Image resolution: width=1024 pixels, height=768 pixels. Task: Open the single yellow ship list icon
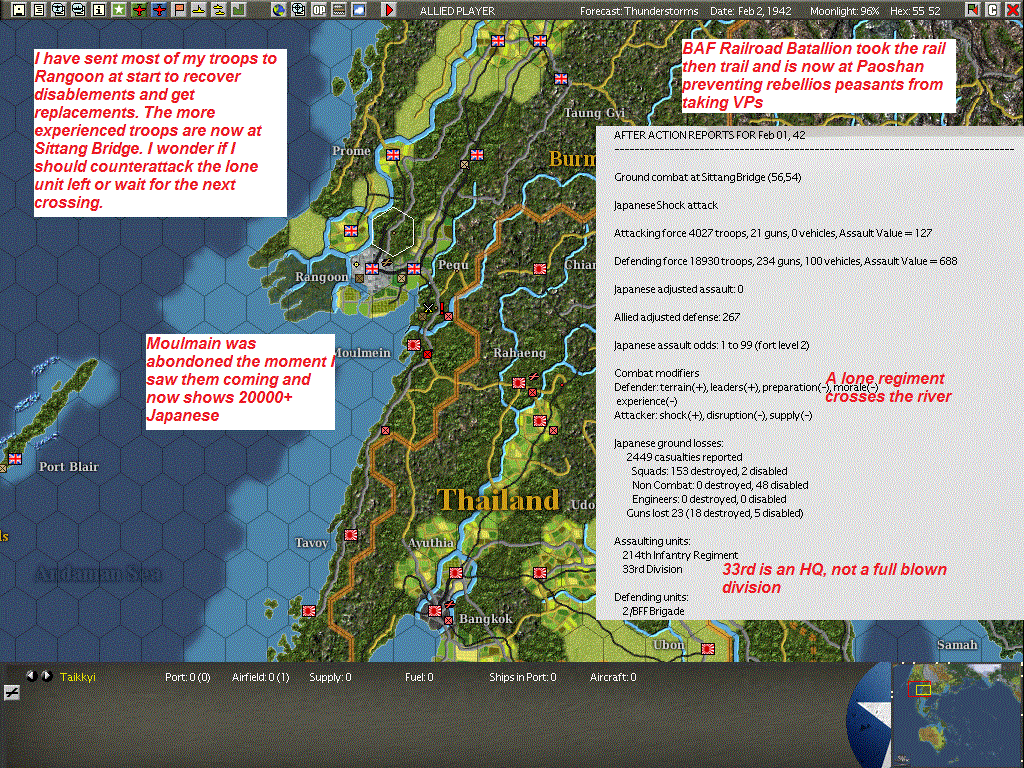(x=199, y=9)
